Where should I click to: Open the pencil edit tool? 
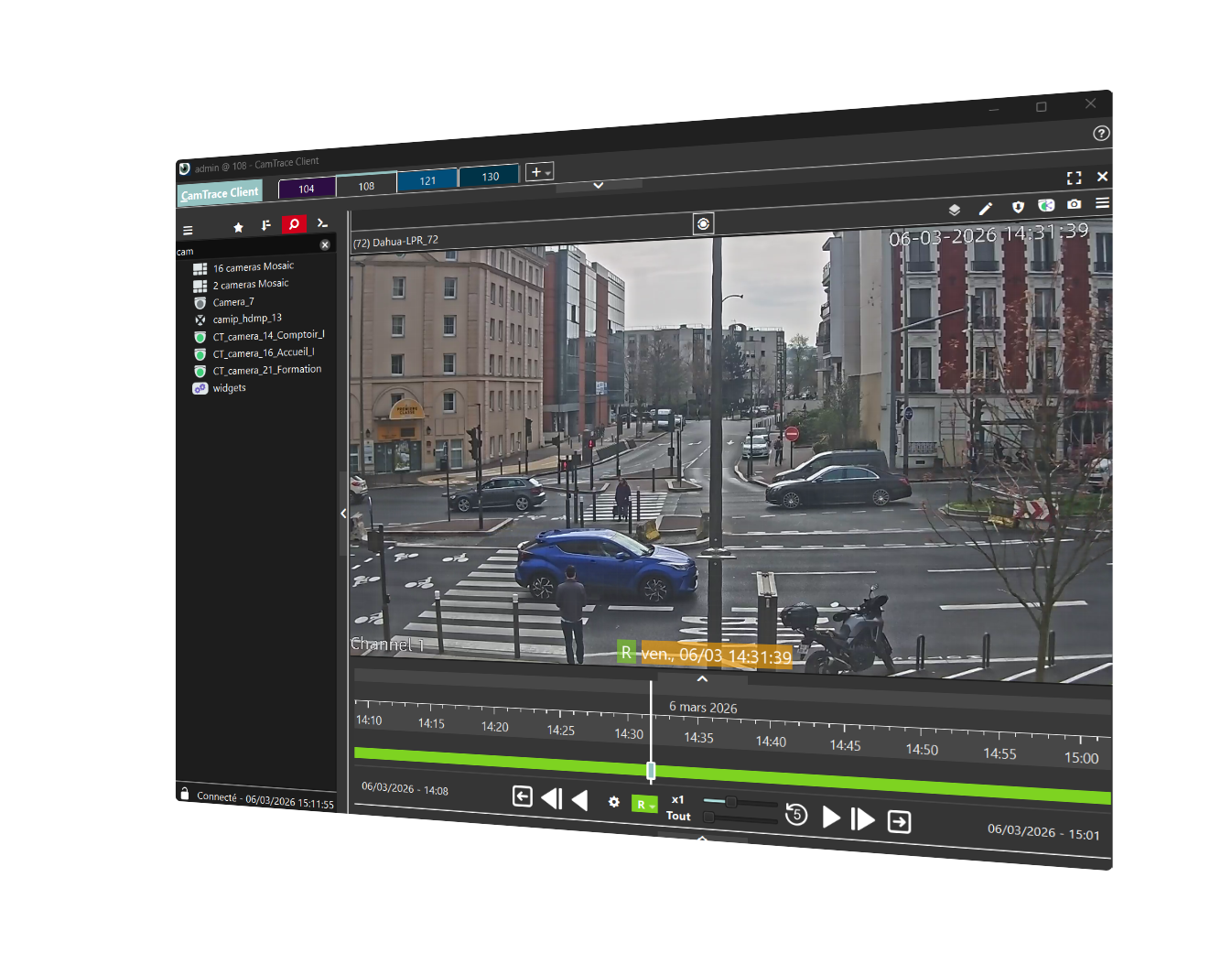click(985, 209)
